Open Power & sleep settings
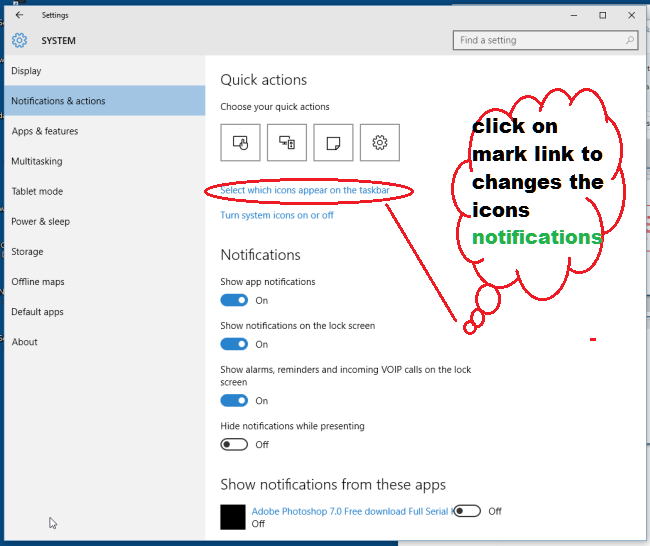 pyautogui.click(x=104, y=221)
